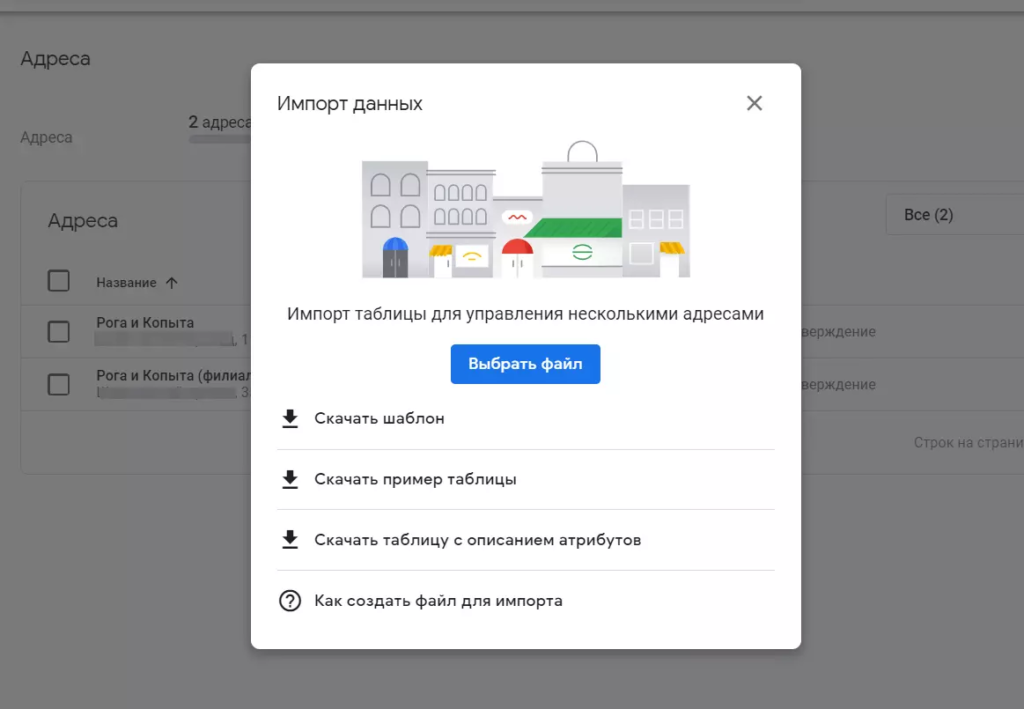
Task: Open the help icon near Как создать файл для импорта
Action: [x=290, y=600]
